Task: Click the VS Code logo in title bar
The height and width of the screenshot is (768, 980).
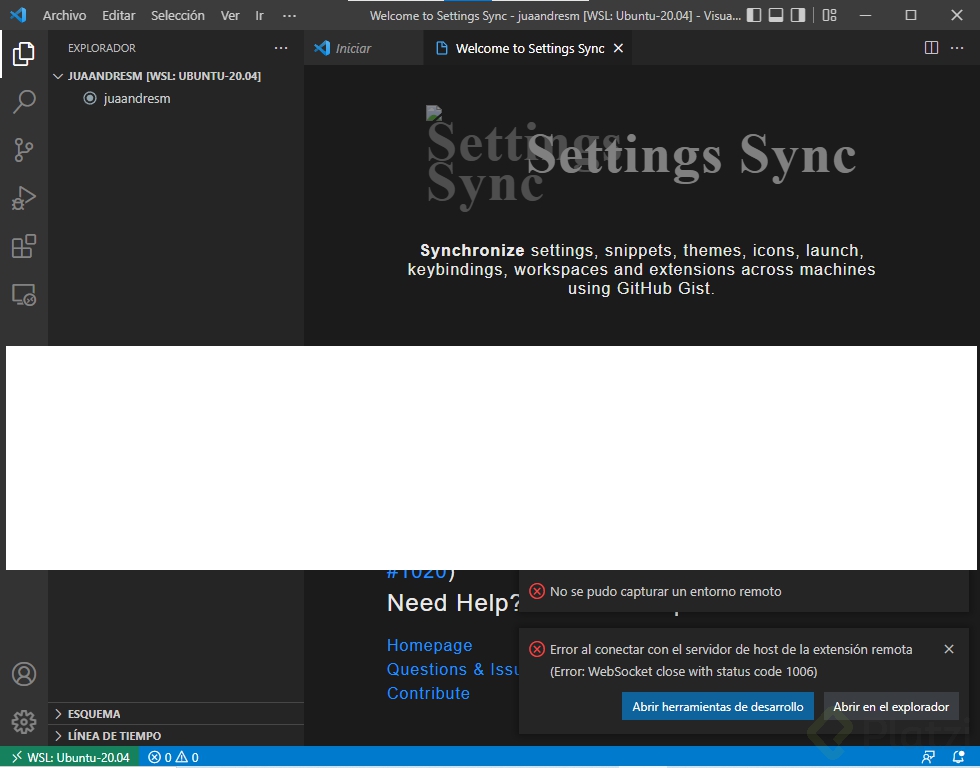Action: pyautogui.click(x=18, y=15)
